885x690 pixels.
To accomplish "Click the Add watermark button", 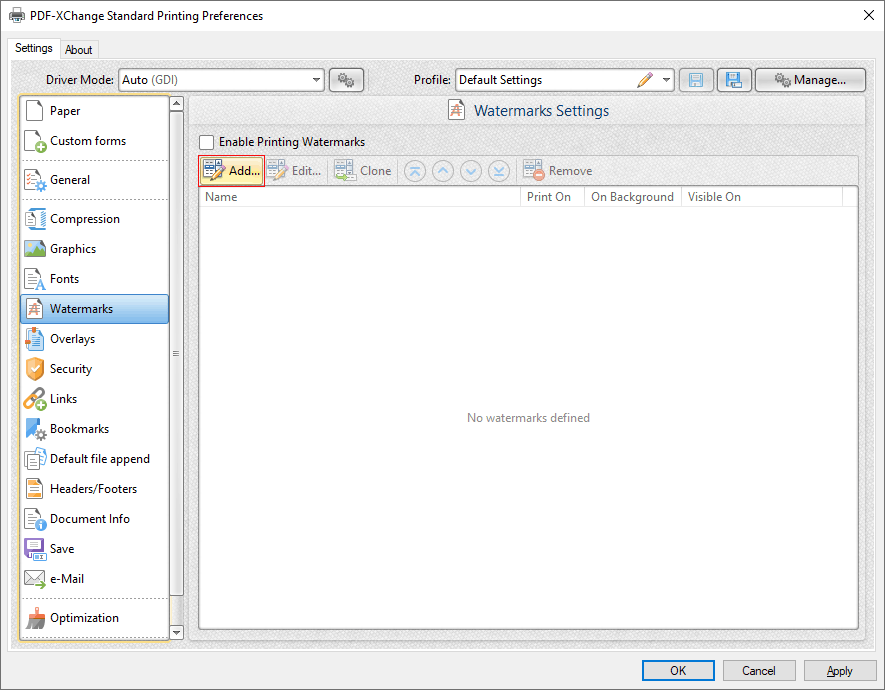I will (231, 170).
